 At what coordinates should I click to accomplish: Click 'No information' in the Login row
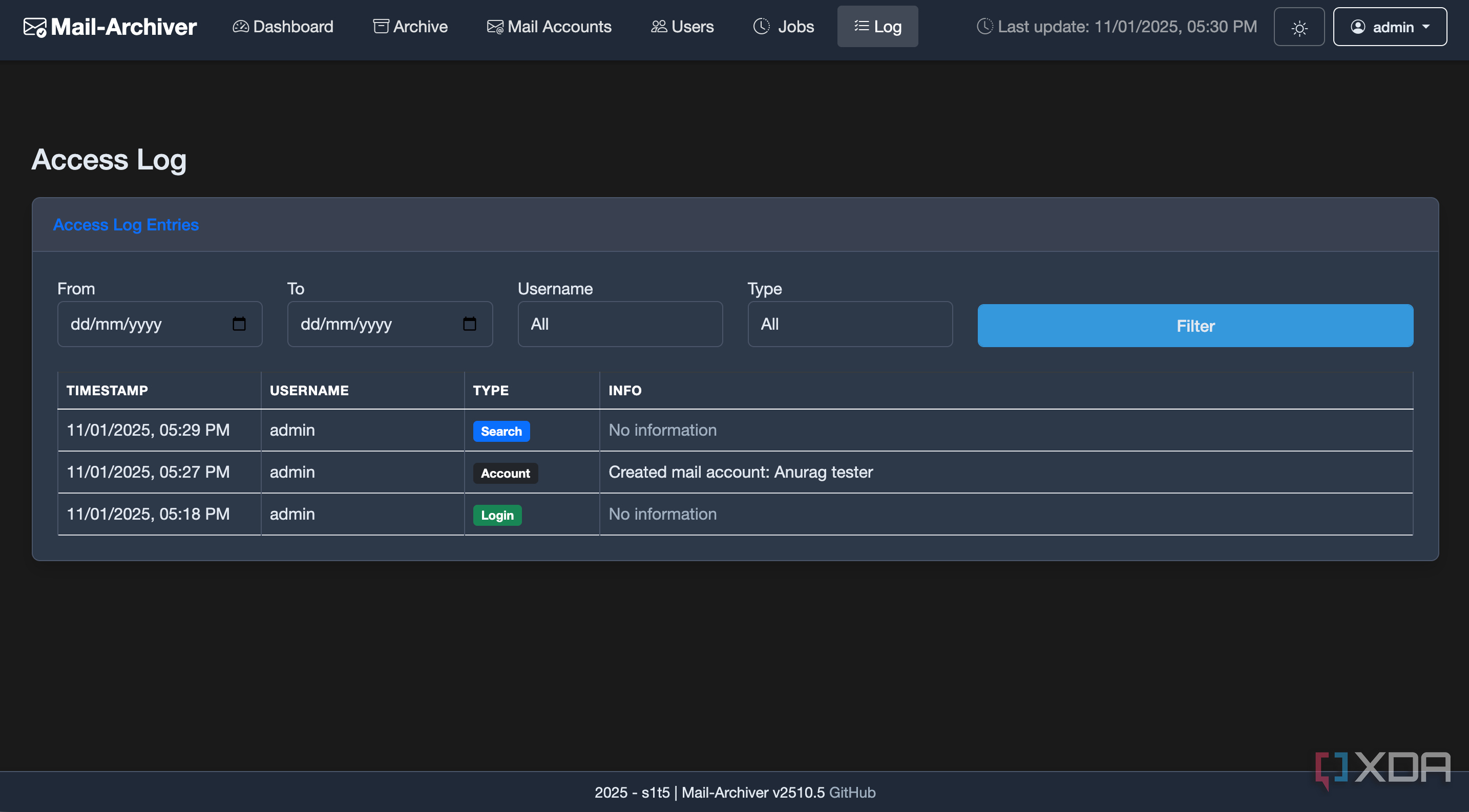click(x=663, y=514)
